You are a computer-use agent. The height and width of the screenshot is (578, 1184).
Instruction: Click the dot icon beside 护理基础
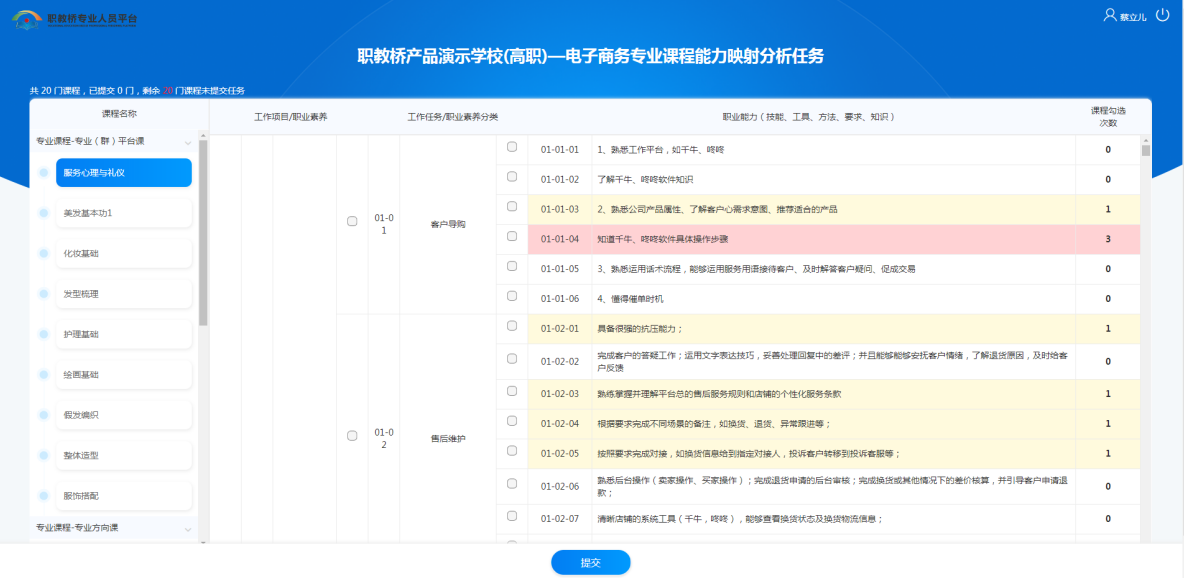click(44, 334)
